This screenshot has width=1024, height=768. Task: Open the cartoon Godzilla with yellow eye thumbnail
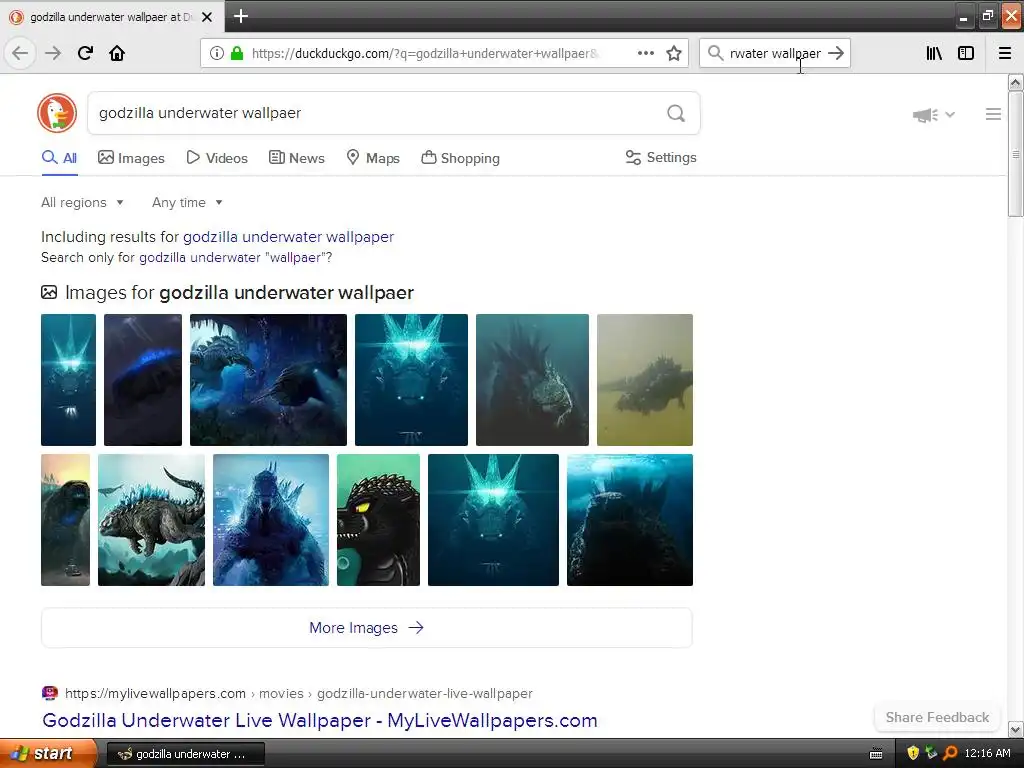tap(378, 520)
